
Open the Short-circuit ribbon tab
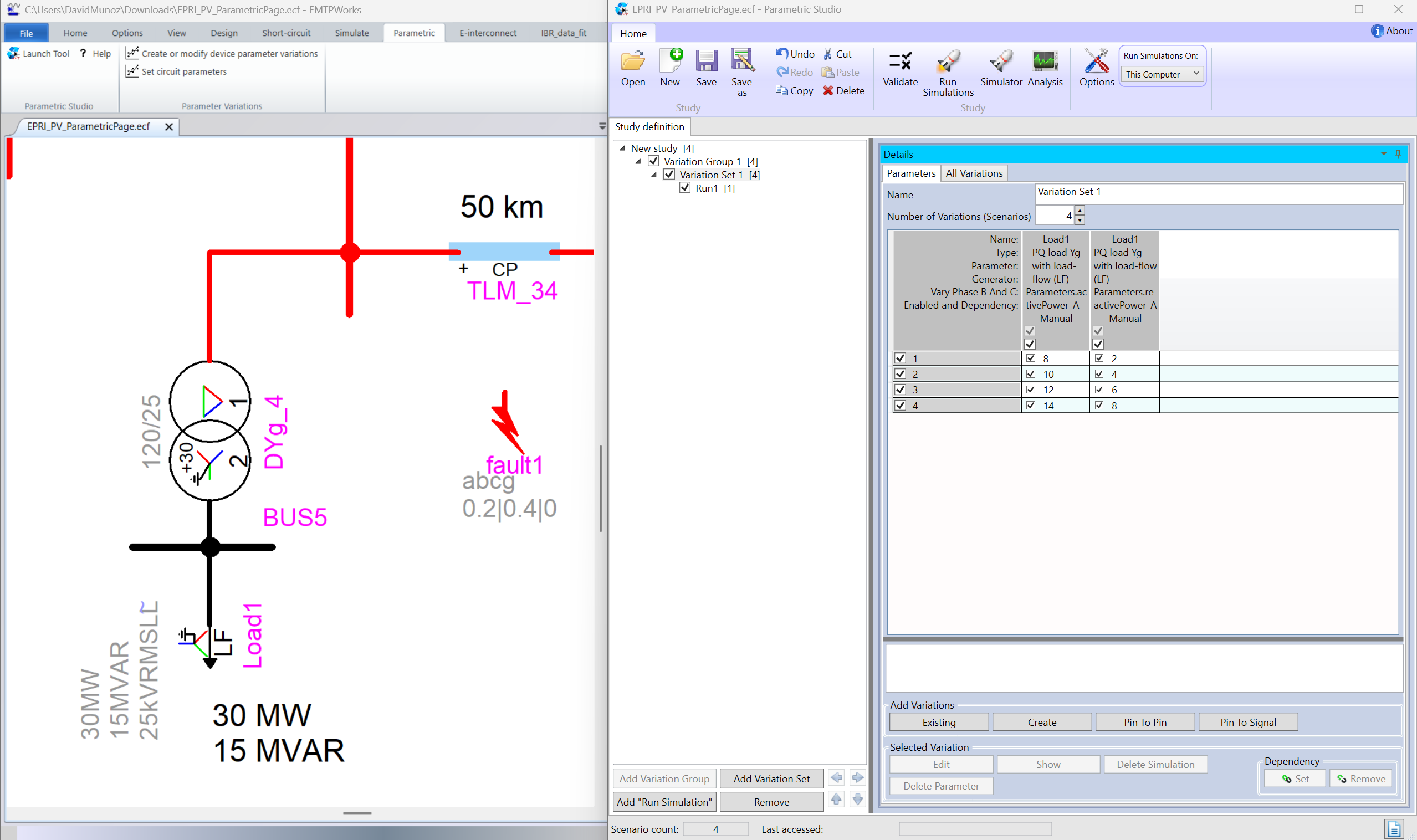pos(286,32)
